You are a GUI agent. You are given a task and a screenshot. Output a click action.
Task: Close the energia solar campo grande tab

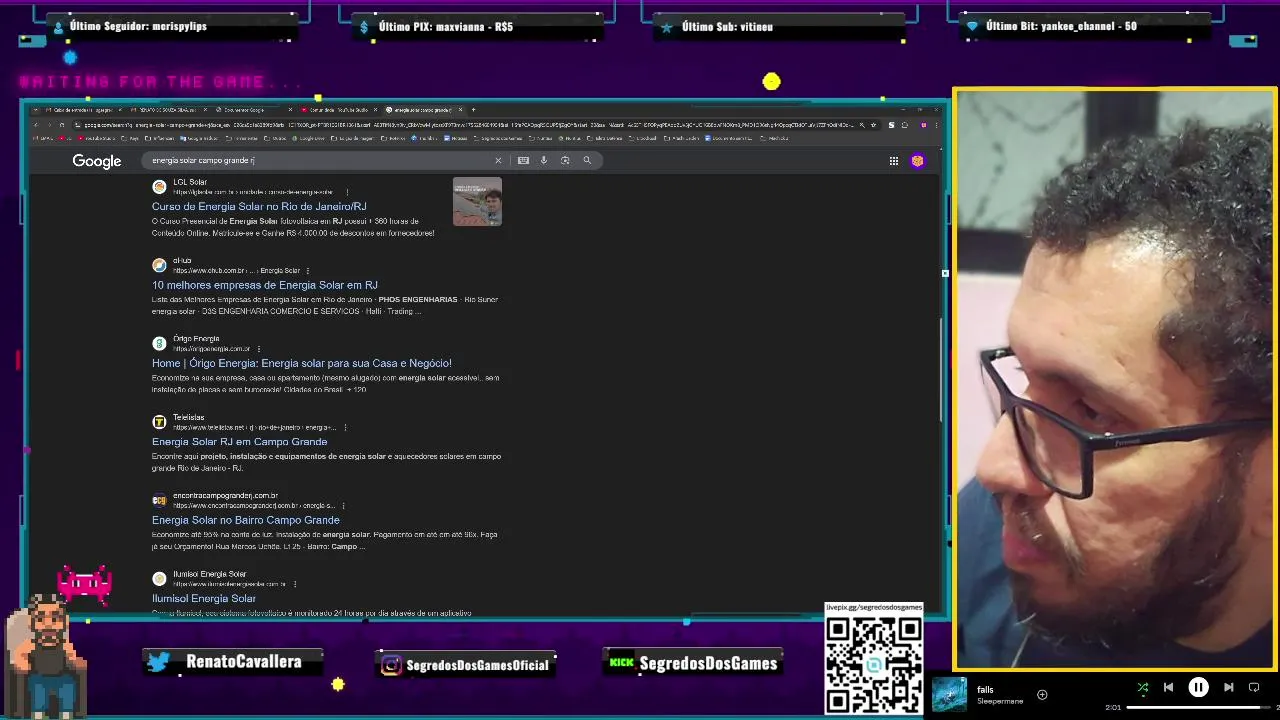coord(461,110)
